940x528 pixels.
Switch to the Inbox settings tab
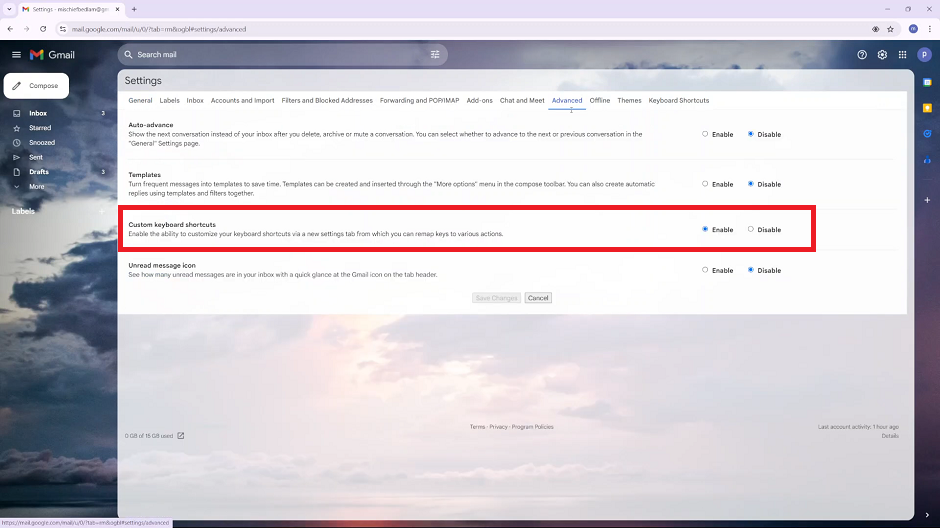[x=195, y=101]
